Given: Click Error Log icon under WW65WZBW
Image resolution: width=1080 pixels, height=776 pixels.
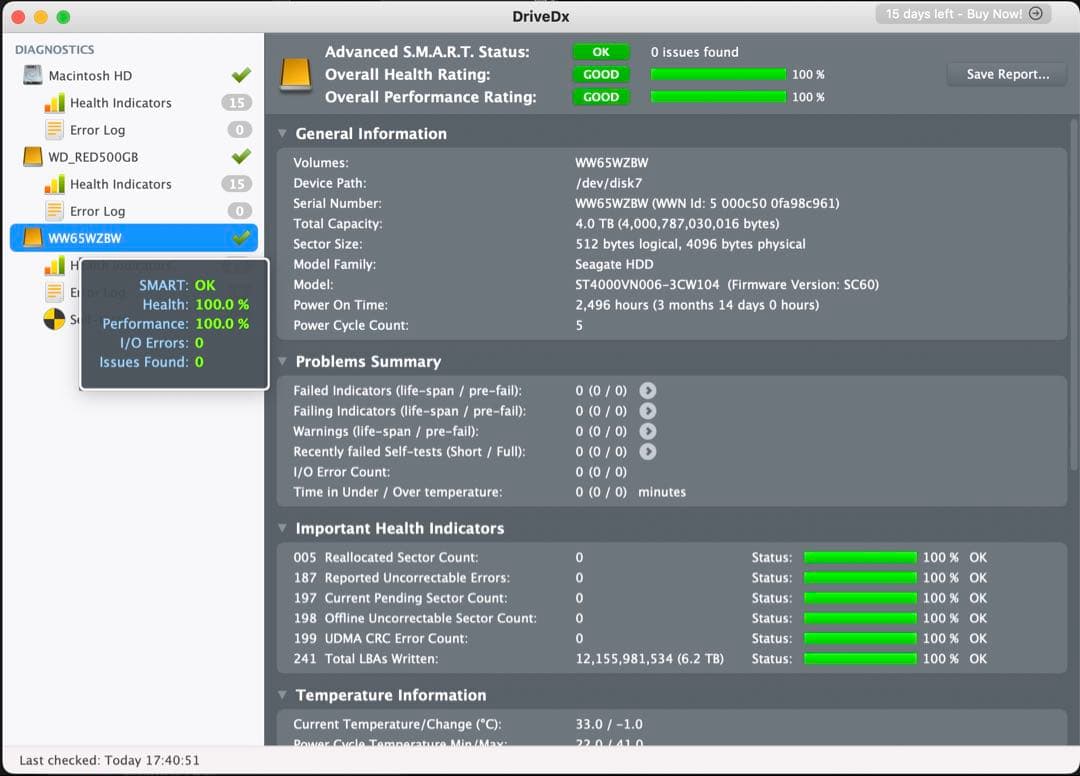Looking at the screenshot, I should click(x=54, y=292).
